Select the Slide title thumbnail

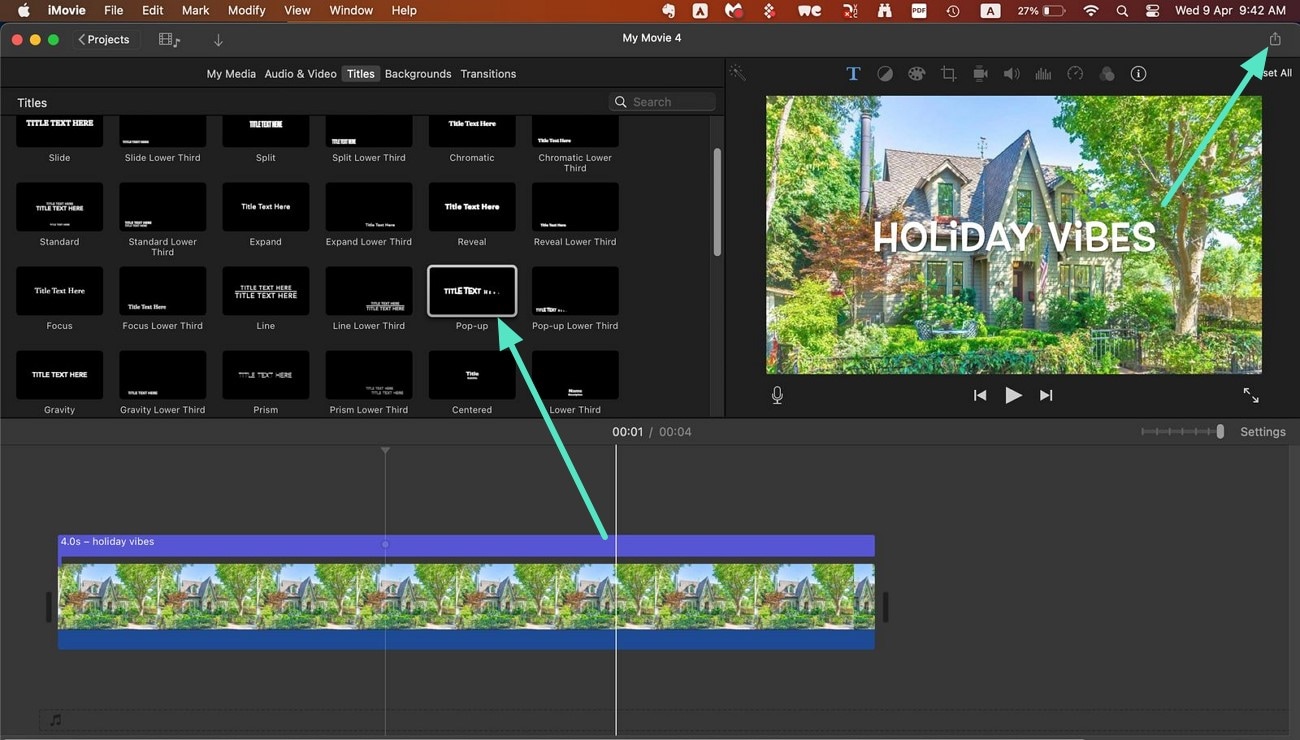[59, 131]
